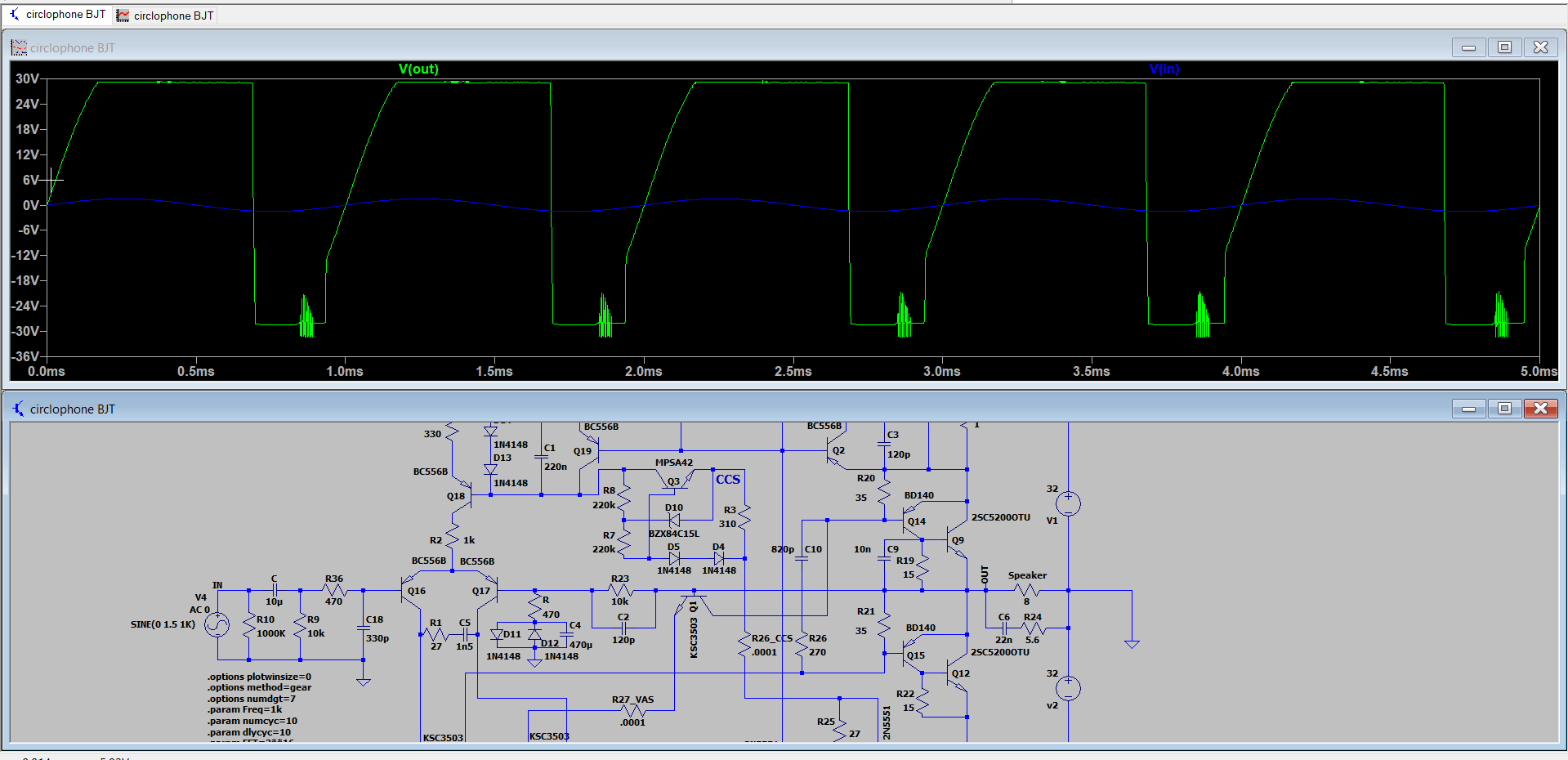
Task: Select the R36 resistor symbol
Action: [x=333, y=590]
